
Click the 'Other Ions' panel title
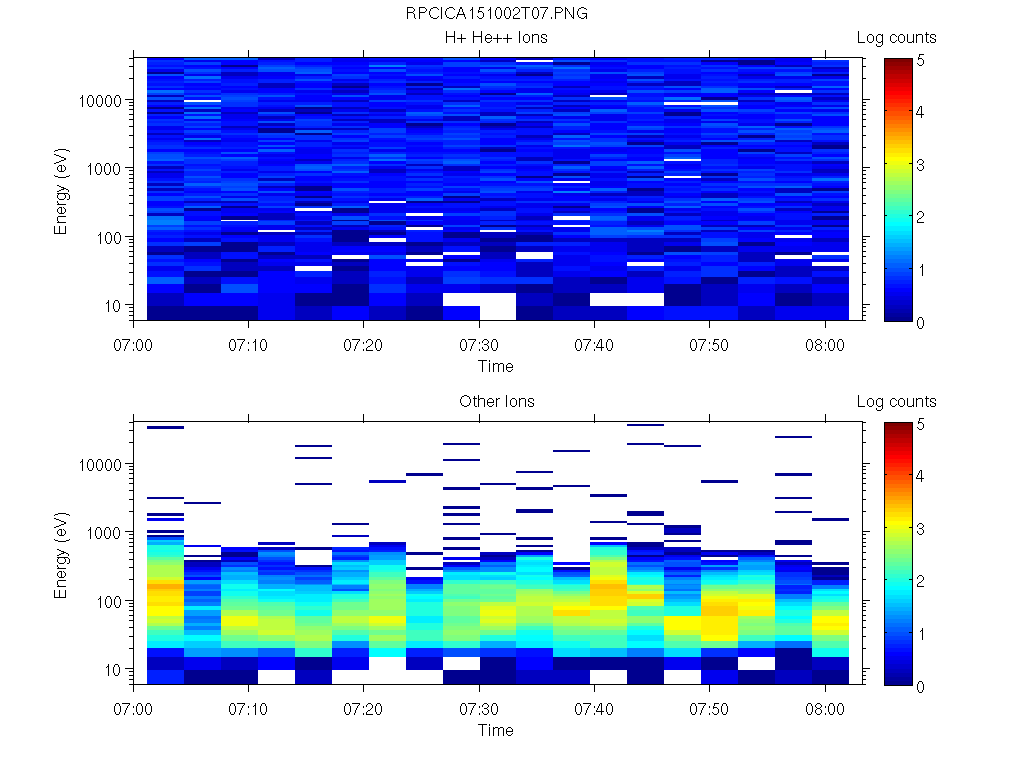click(496, 401)
